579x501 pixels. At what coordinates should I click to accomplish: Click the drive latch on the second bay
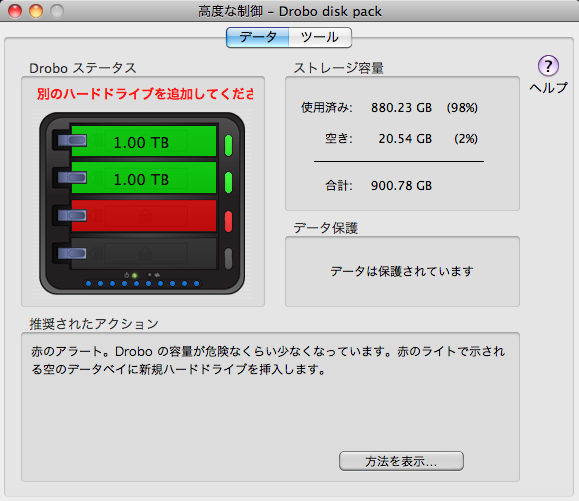click(72, 178)
